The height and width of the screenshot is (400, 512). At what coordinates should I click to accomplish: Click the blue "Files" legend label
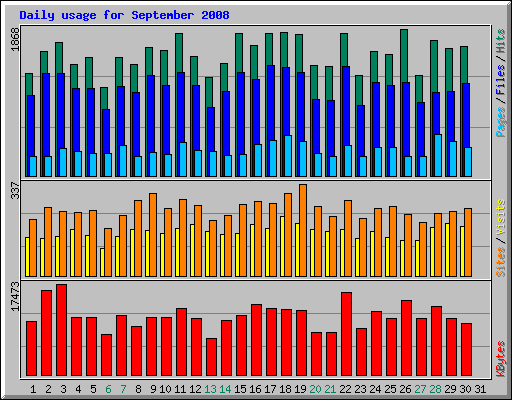[x=501, y=80]
